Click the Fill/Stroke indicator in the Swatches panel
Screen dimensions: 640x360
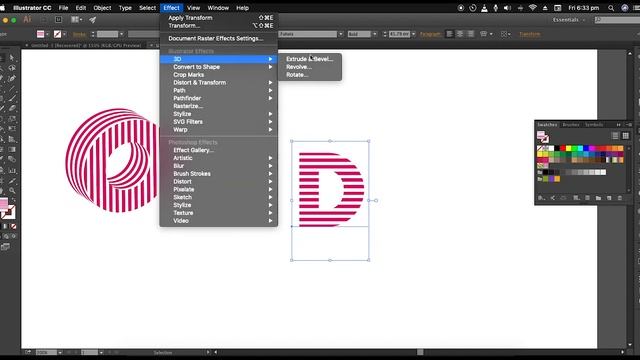click(542, 136)
